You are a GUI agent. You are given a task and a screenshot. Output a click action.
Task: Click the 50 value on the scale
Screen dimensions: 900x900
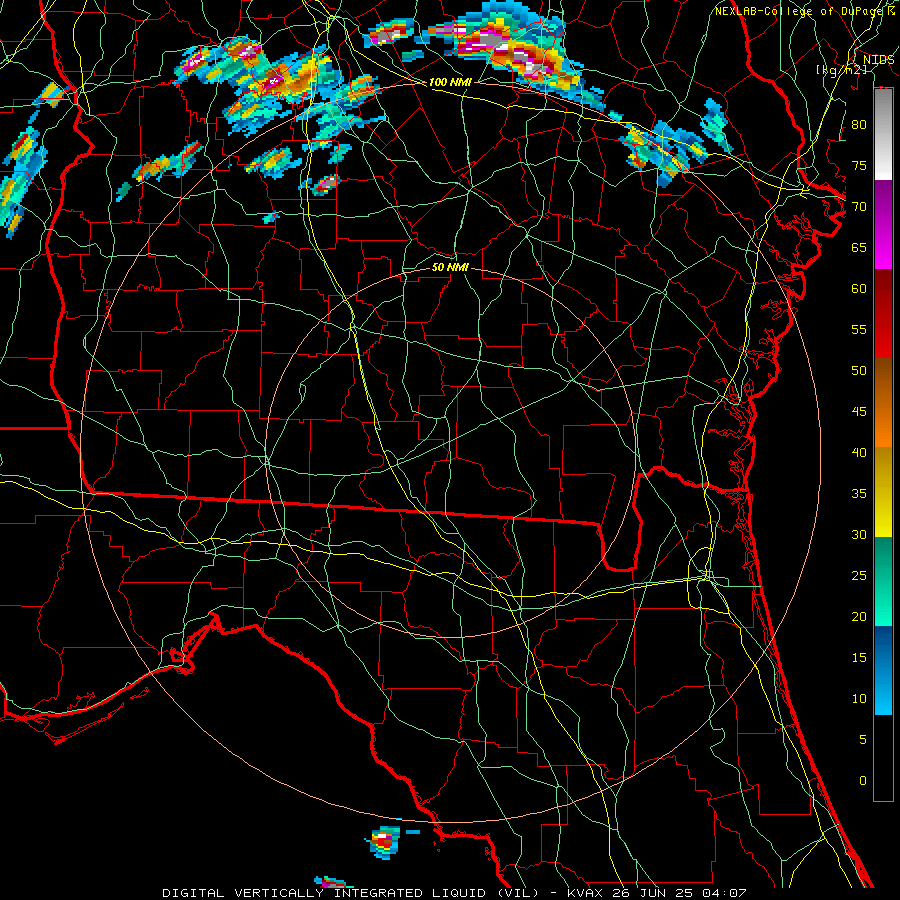click(x=859, y=370)
